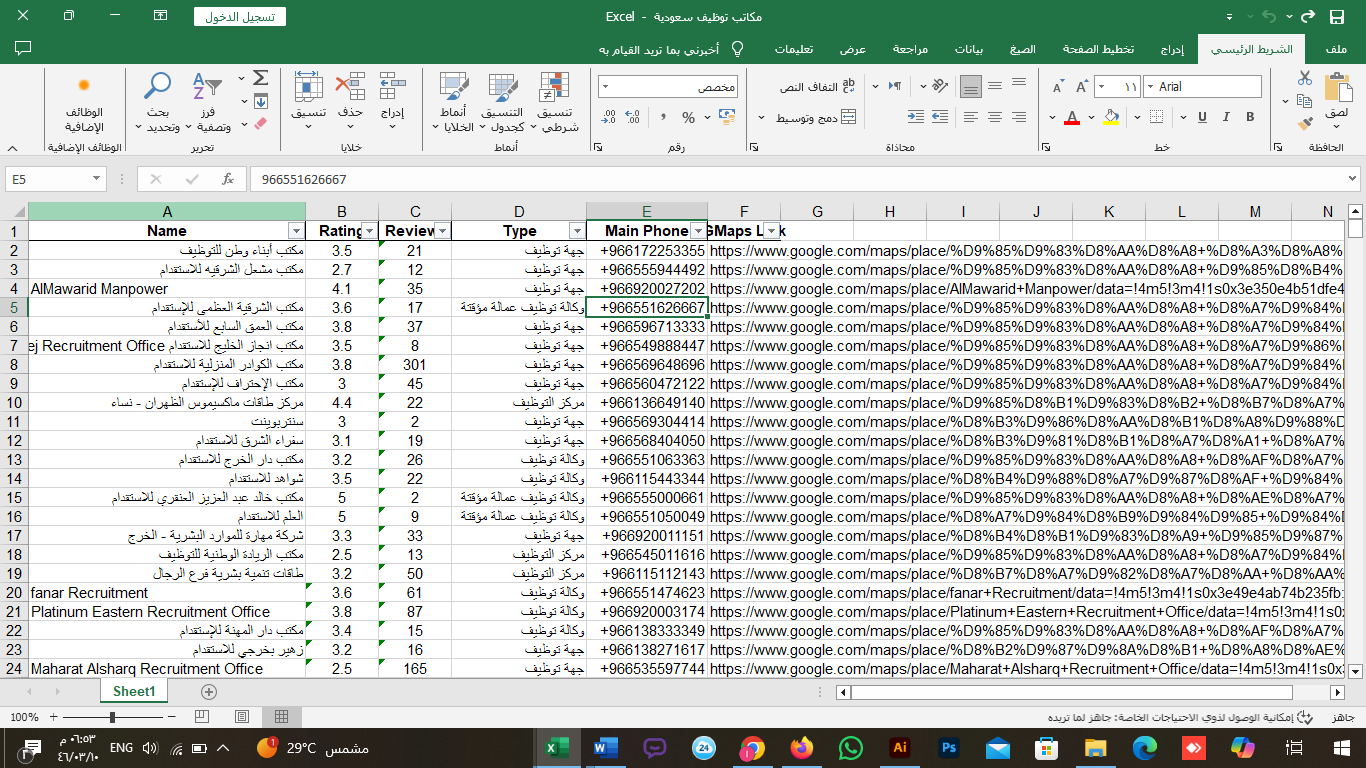1366x768 pixels.
Task: Click the yellow fill color bucket
Action: (1111, 117)
